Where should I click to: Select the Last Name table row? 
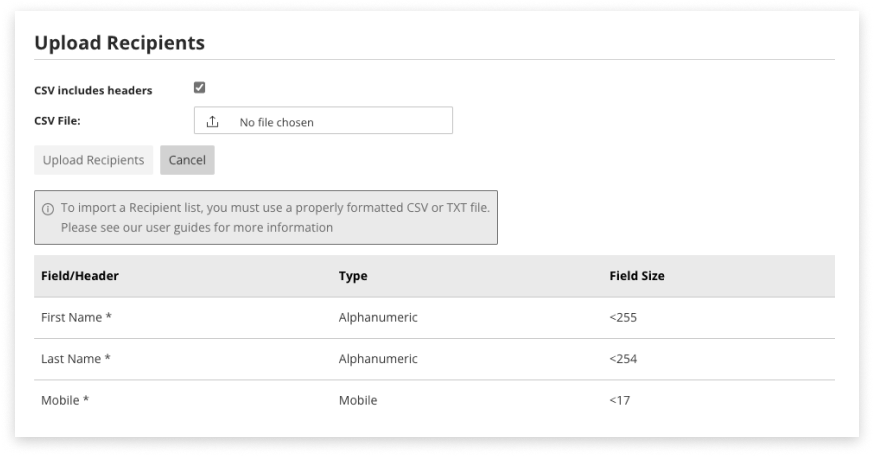pyautogui.click(x=434, y=359)
